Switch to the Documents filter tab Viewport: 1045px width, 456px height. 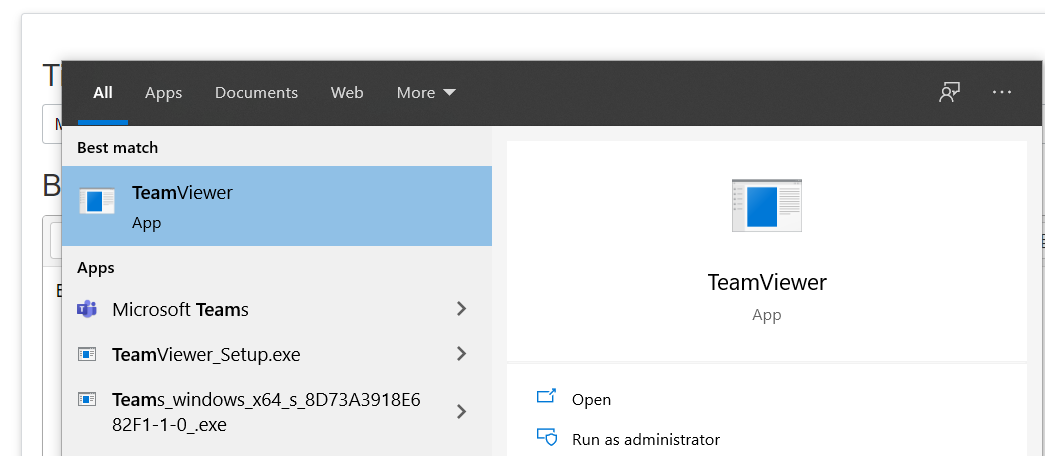tap(256, 92)
